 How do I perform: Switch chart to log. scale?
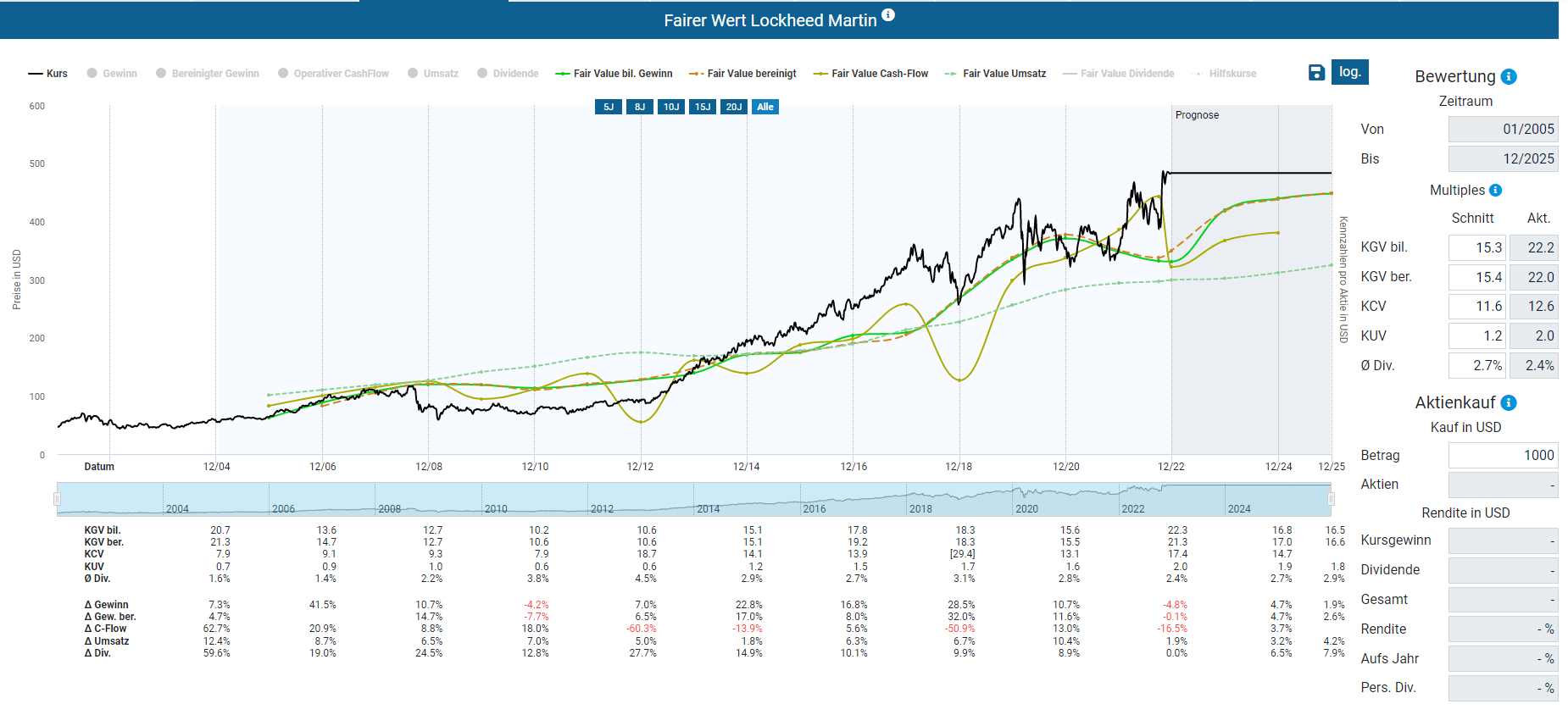(1349, 72)
